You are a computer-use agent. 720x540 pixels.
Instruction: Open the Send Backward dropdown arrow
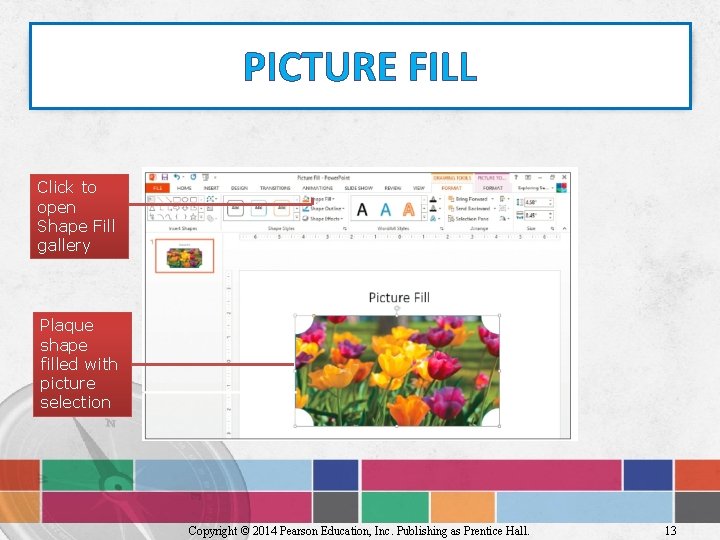pos(495,208)
